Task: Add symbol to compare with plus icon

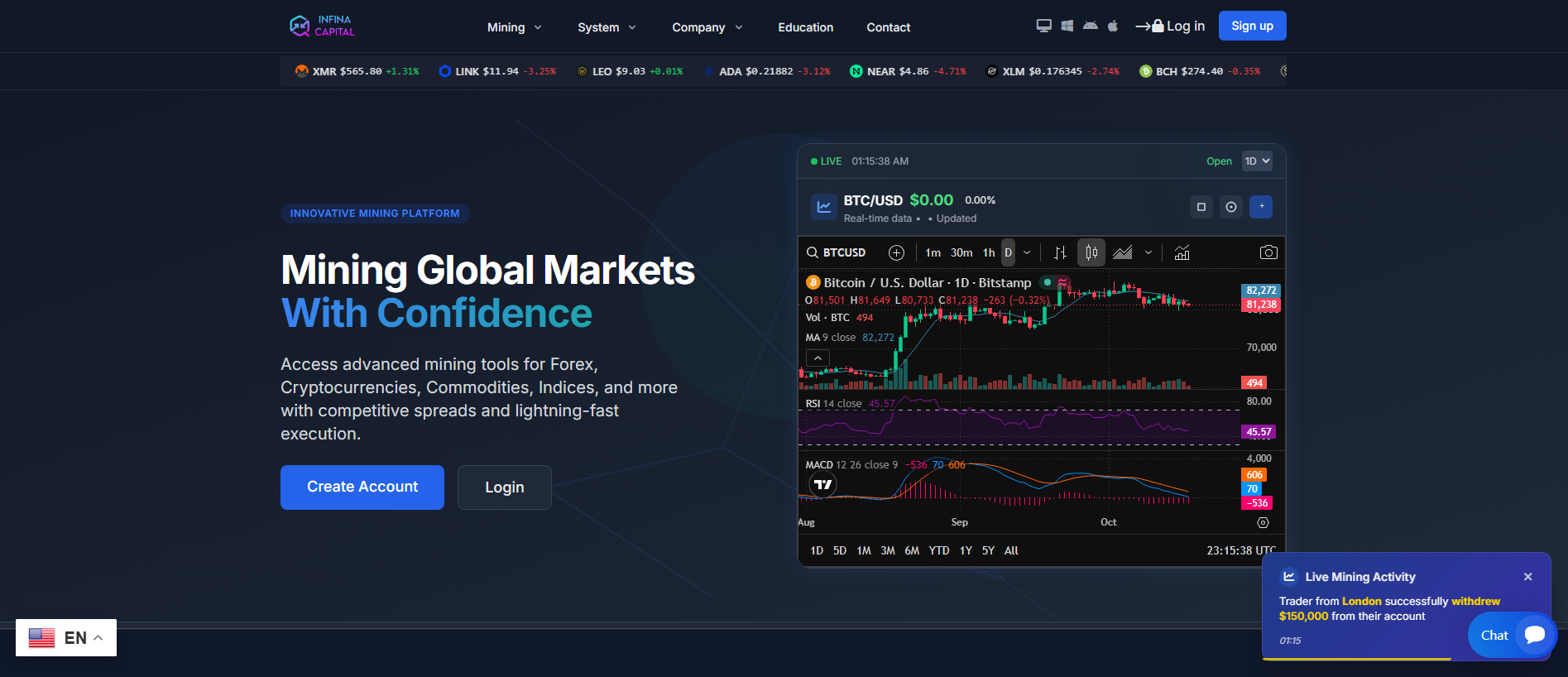Action: [x=896, y=253]
